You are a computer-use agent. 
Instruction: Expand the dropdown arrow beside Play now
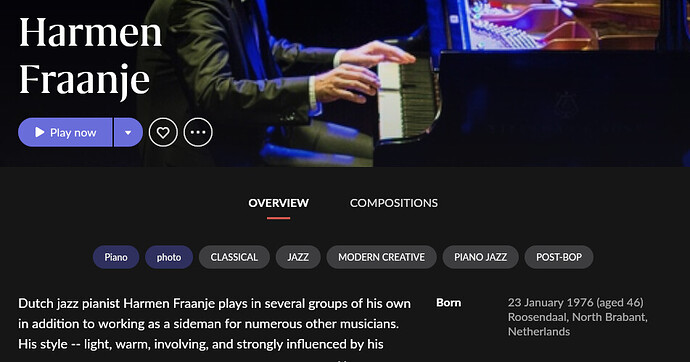128,132
